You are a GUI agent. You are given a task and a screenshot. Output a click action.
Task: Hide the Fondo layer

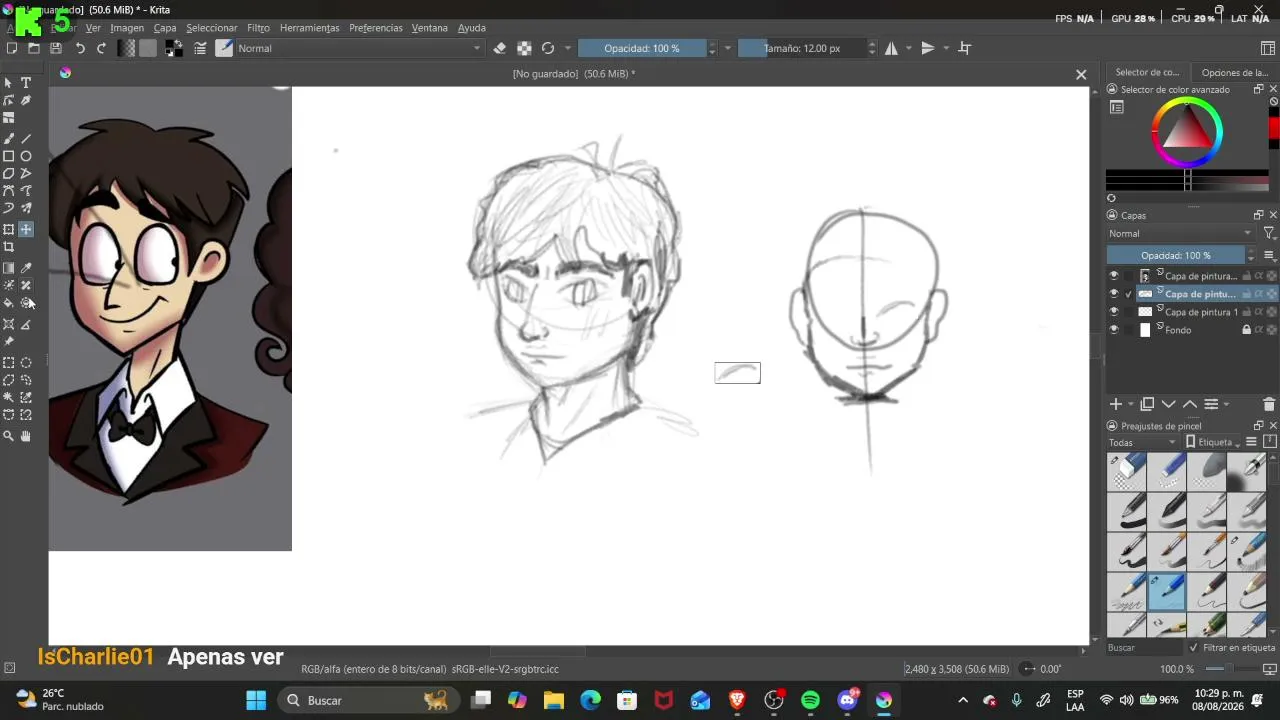[1114, 330]
